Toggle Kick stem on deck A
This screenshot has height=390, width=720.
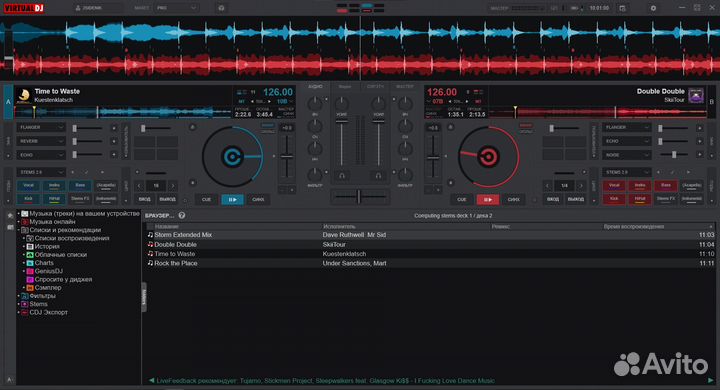pos(28,199)
